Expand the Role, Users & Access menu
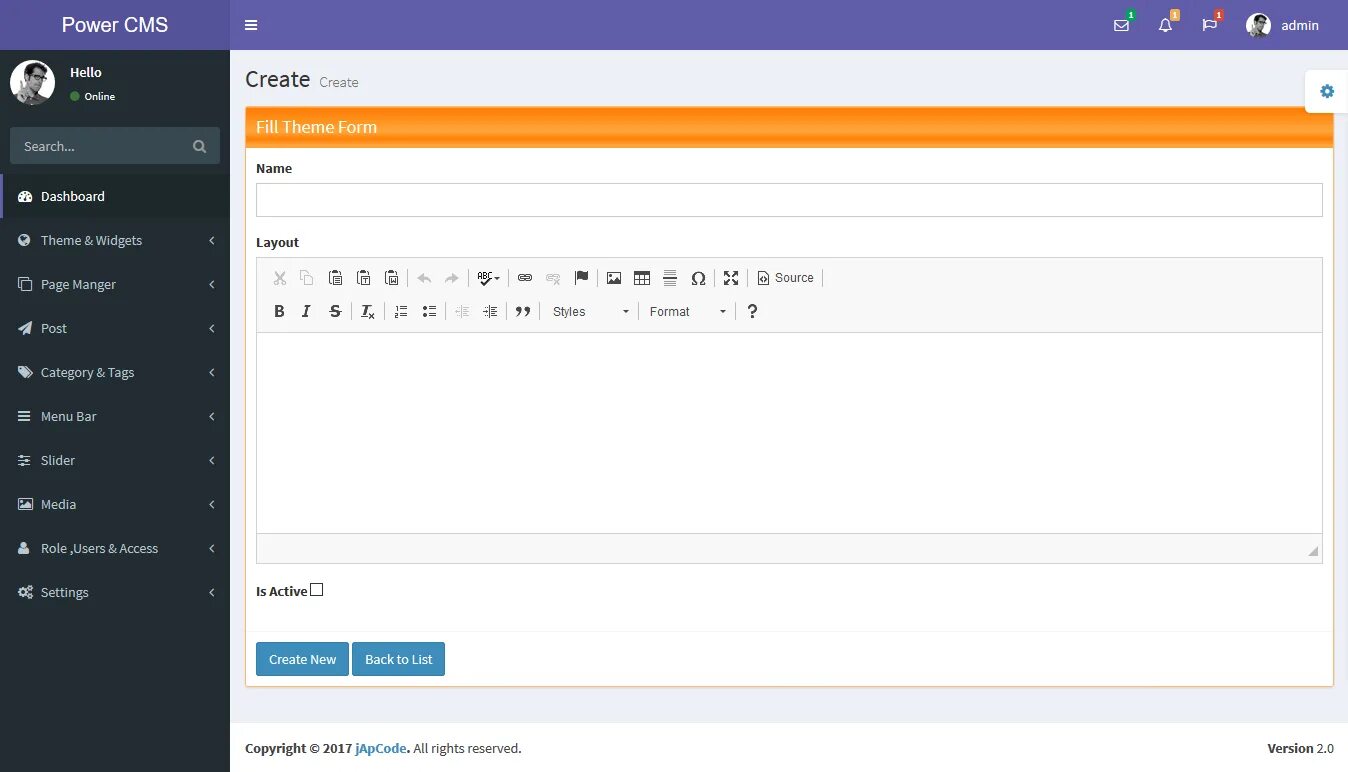Image resolution: width=1348 pixels, height=772 pixels. [x=115, y=548]
